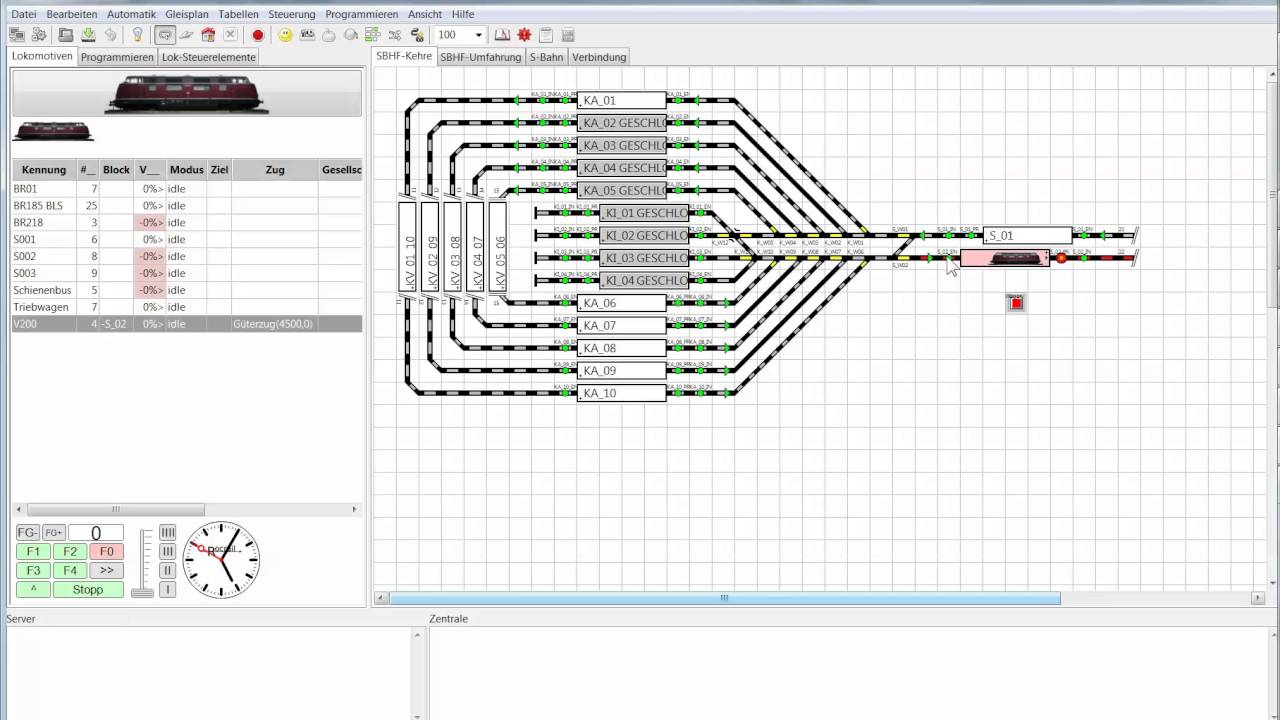Click the calculator-like toolbar icon

(568, 35)
